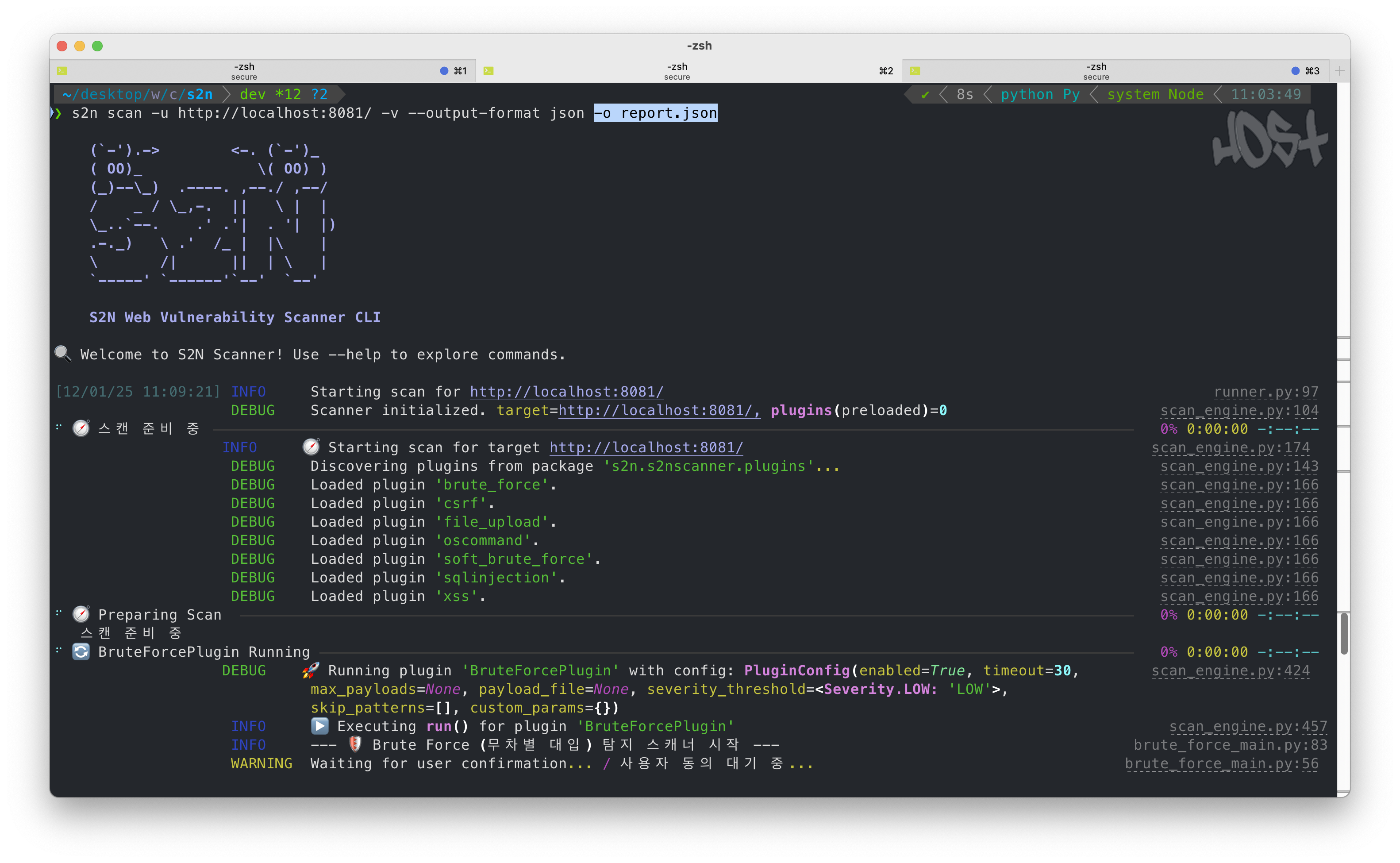Click the play icon before 'Executing run()'
The image size is (1400, 863).
pos(319,725)
